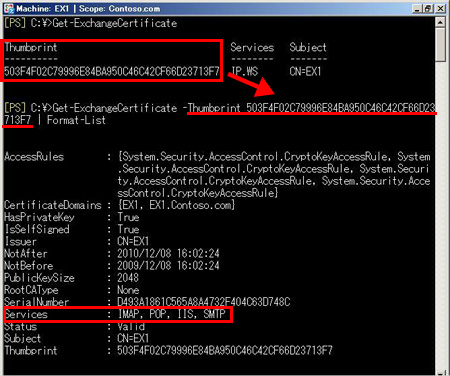Click 'IP.WS' services value
Viewport: 450px width, 376px height.
click(245, 71)
